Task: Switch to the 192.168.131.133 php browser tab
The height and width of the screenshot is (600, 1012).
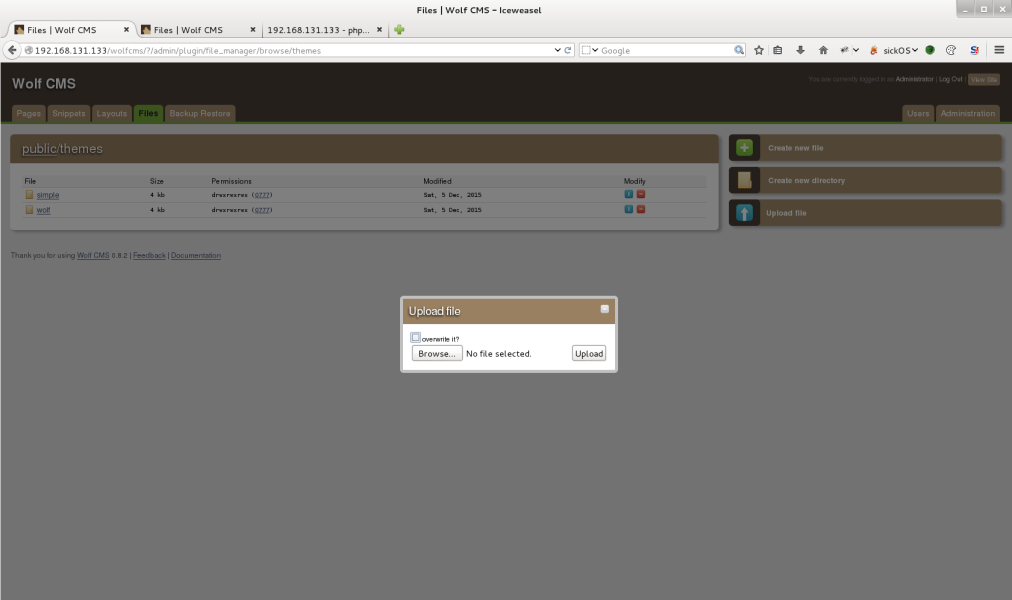Action: click(x=318, y=30)
